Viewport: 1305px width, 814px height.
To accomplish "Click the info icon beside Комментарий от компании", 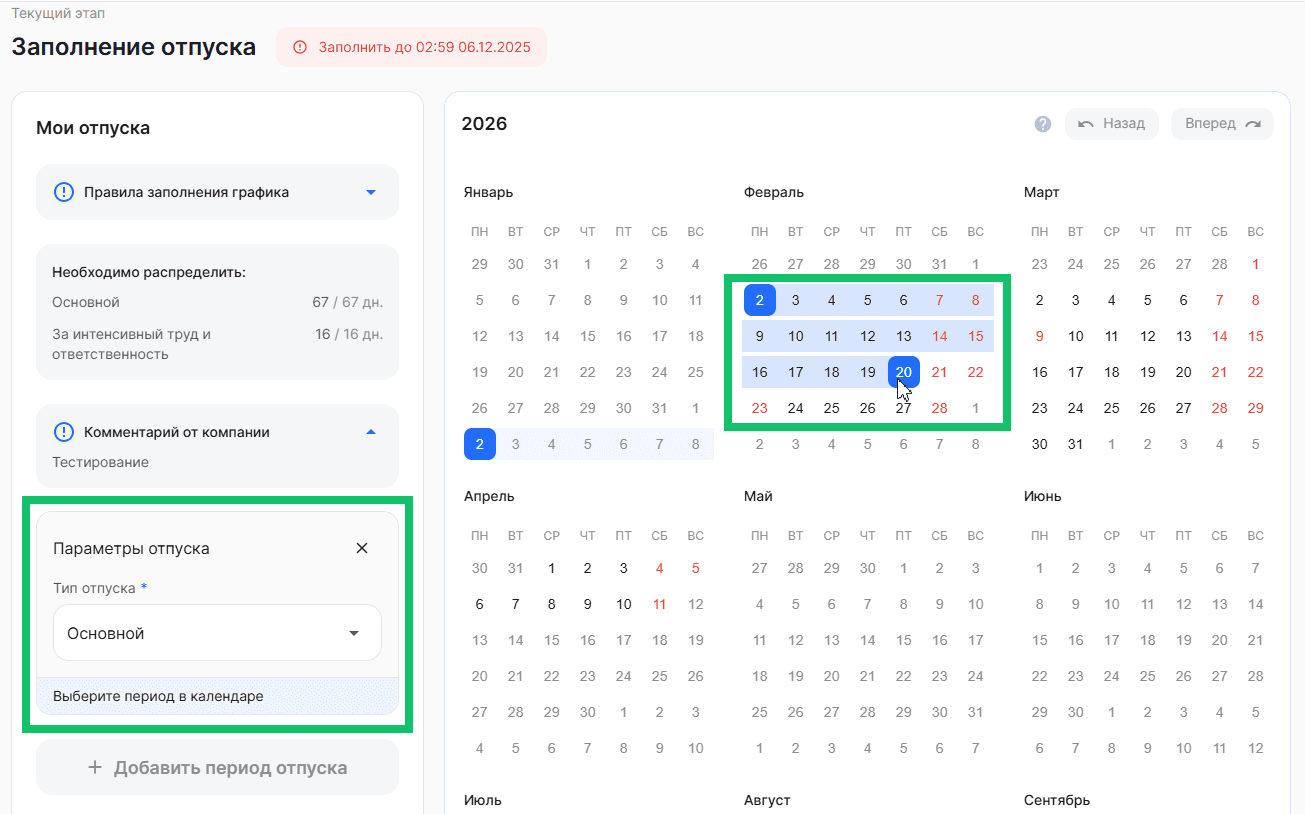I will point(64,432).
